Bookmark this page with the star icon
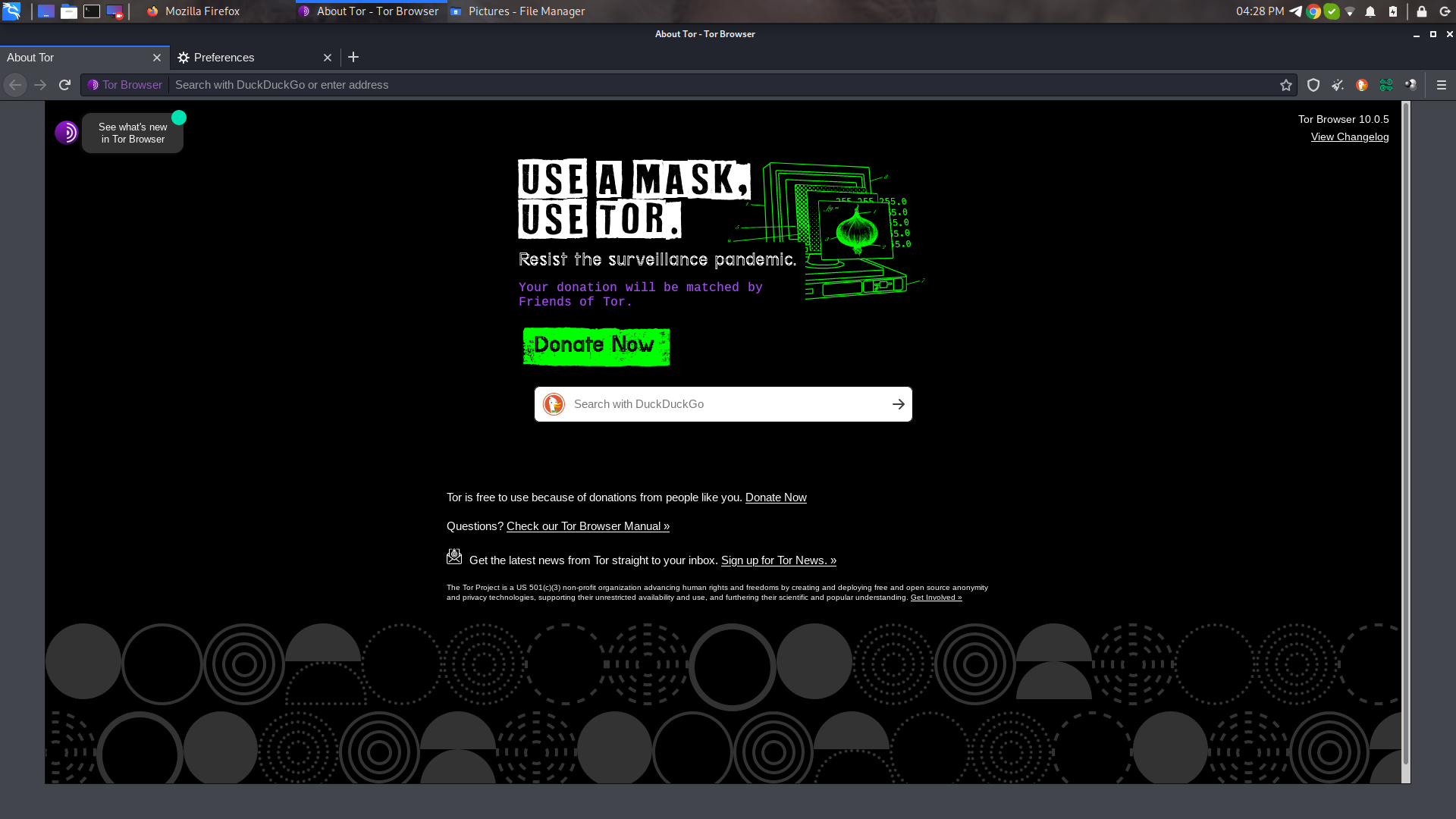Screen dimensions: 1456x819 coord(1286,85)
